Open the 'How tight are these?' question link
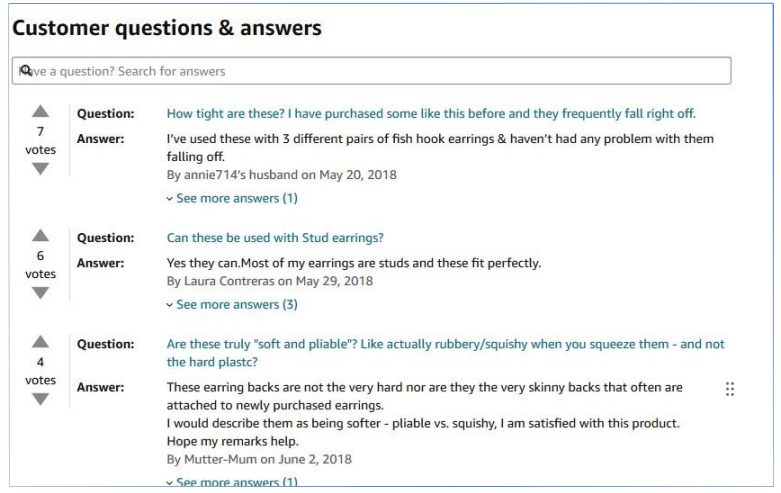This screenshot has width=781, height=493. click(x=431, y=114)
